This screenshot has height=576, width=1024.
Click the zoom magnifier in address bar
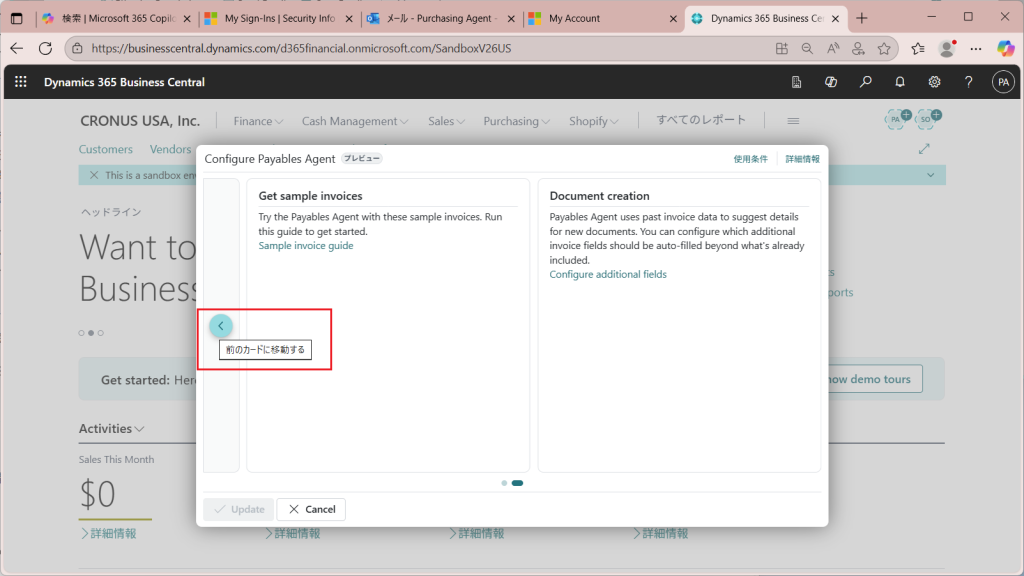[x=807, y=48]
